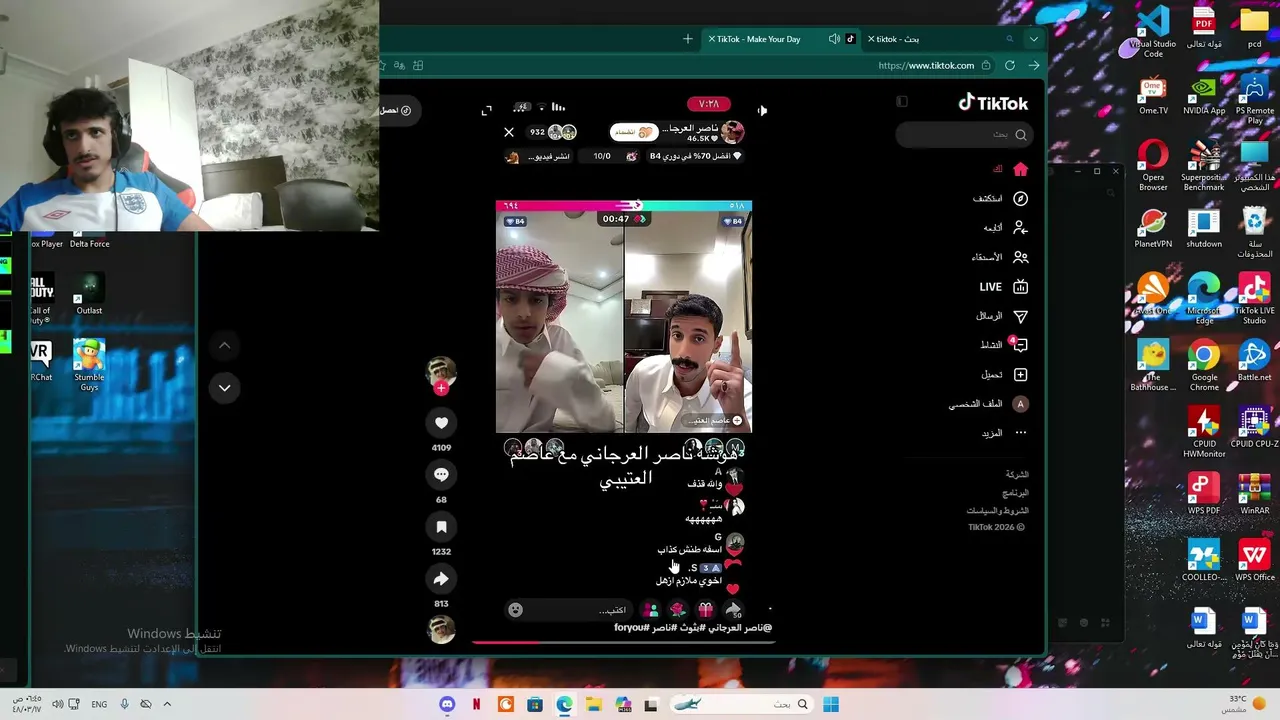Open the Upload item in the sidebar

pyautogui.click(x=1004, y=374)
